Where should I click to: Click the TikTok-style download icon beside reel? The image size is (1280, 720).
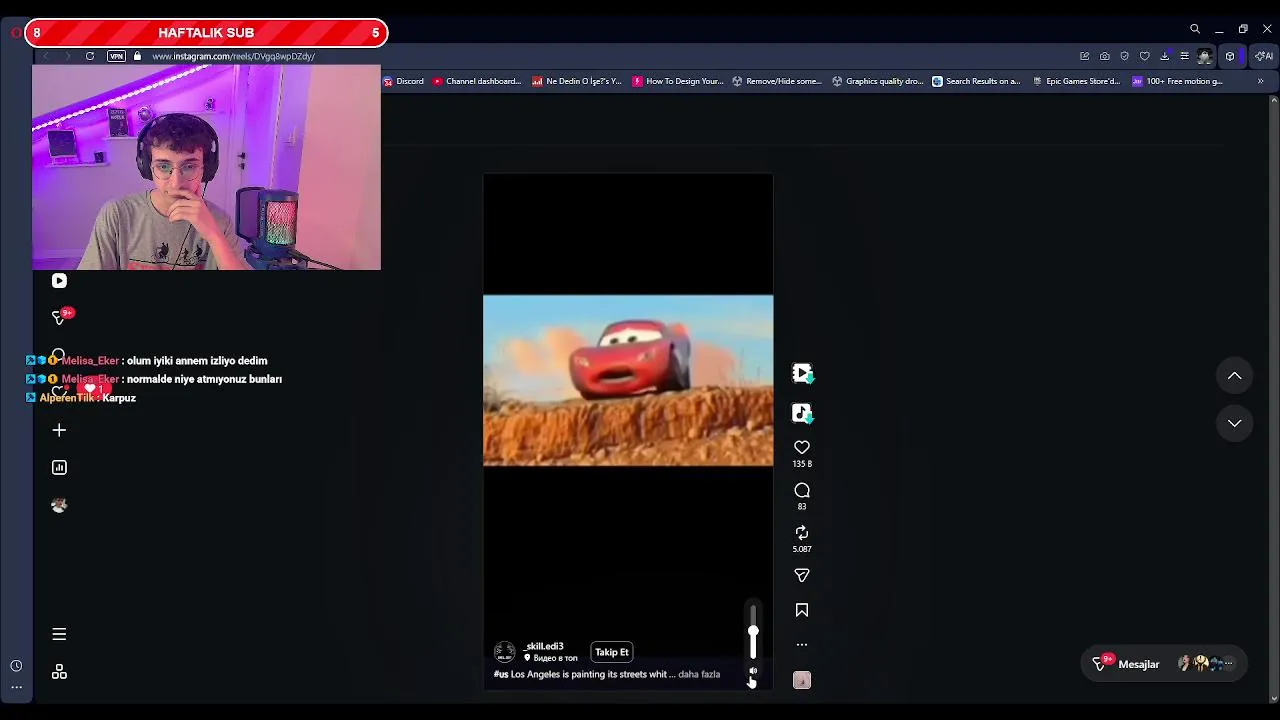802,413
